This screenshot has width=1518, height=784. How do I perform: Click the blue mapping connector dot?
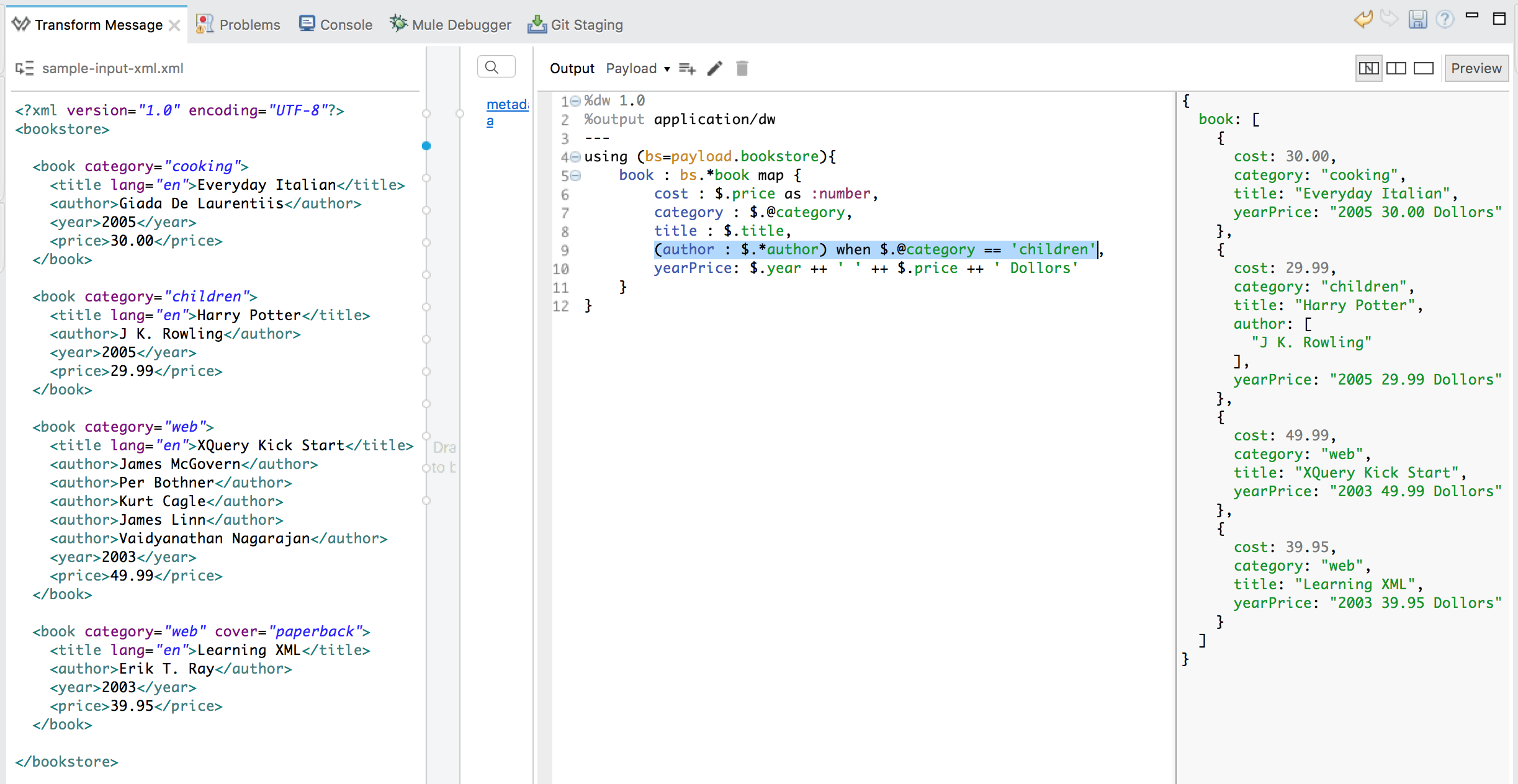click(x=426, y=146)
